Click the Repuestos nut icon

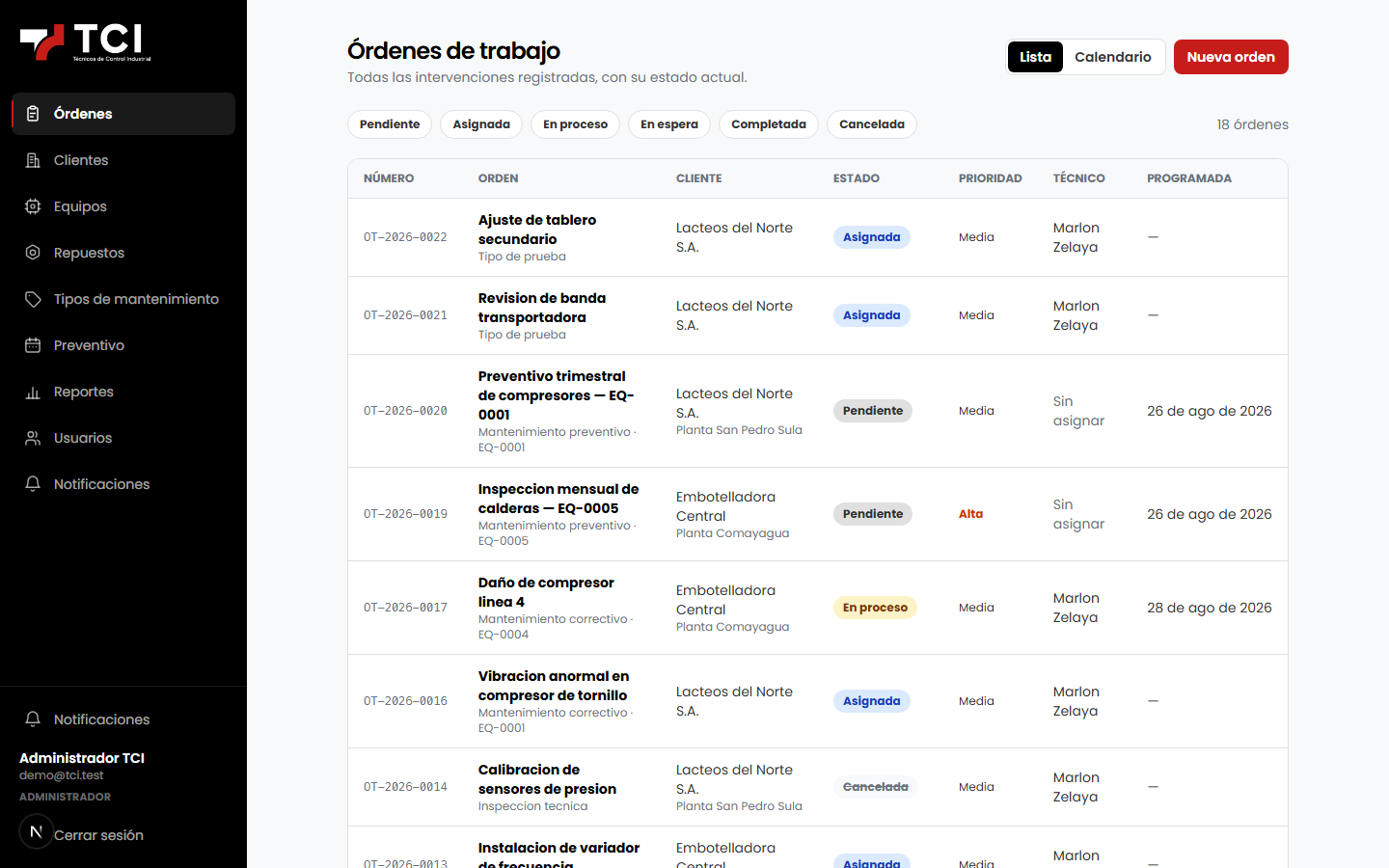[x=33, y=253]
